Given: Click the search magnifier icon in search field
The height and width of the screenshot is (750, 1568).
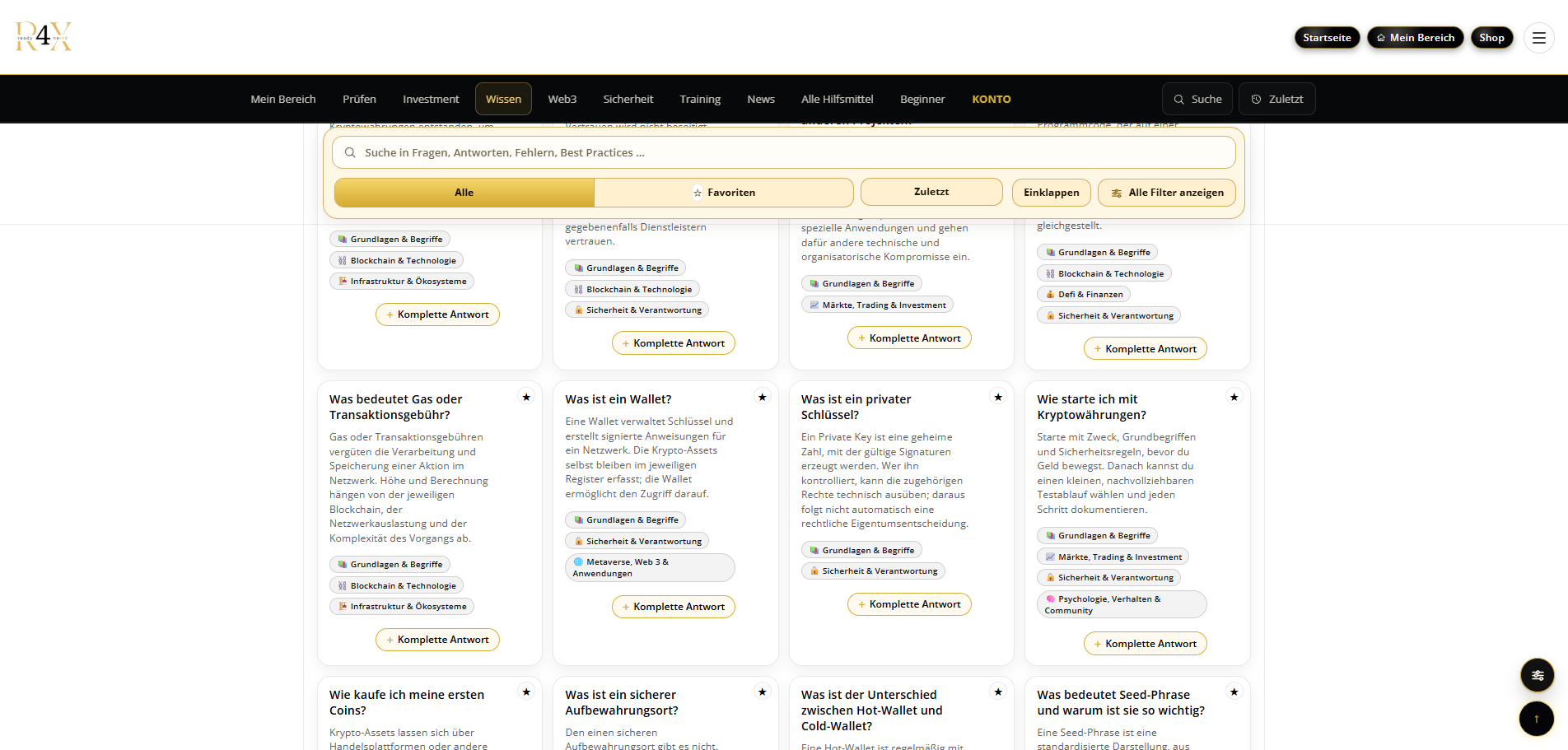Looking at the screenshot, I should [x=350, y=152].
